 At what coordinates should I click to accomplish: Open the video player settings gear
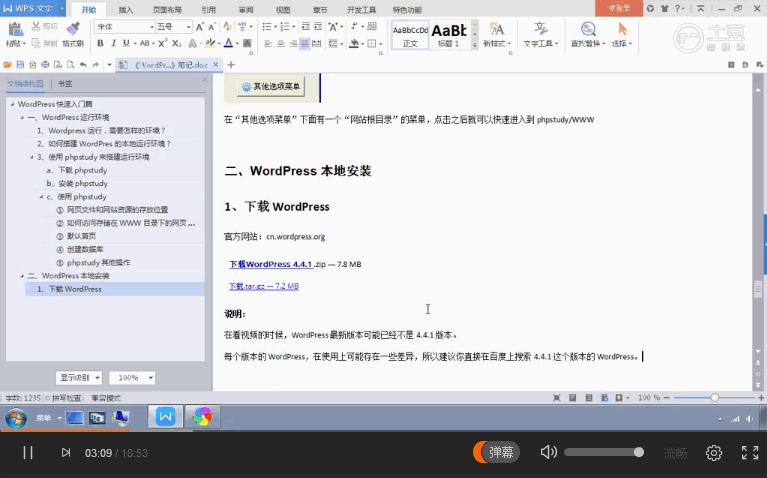(714, 453)
